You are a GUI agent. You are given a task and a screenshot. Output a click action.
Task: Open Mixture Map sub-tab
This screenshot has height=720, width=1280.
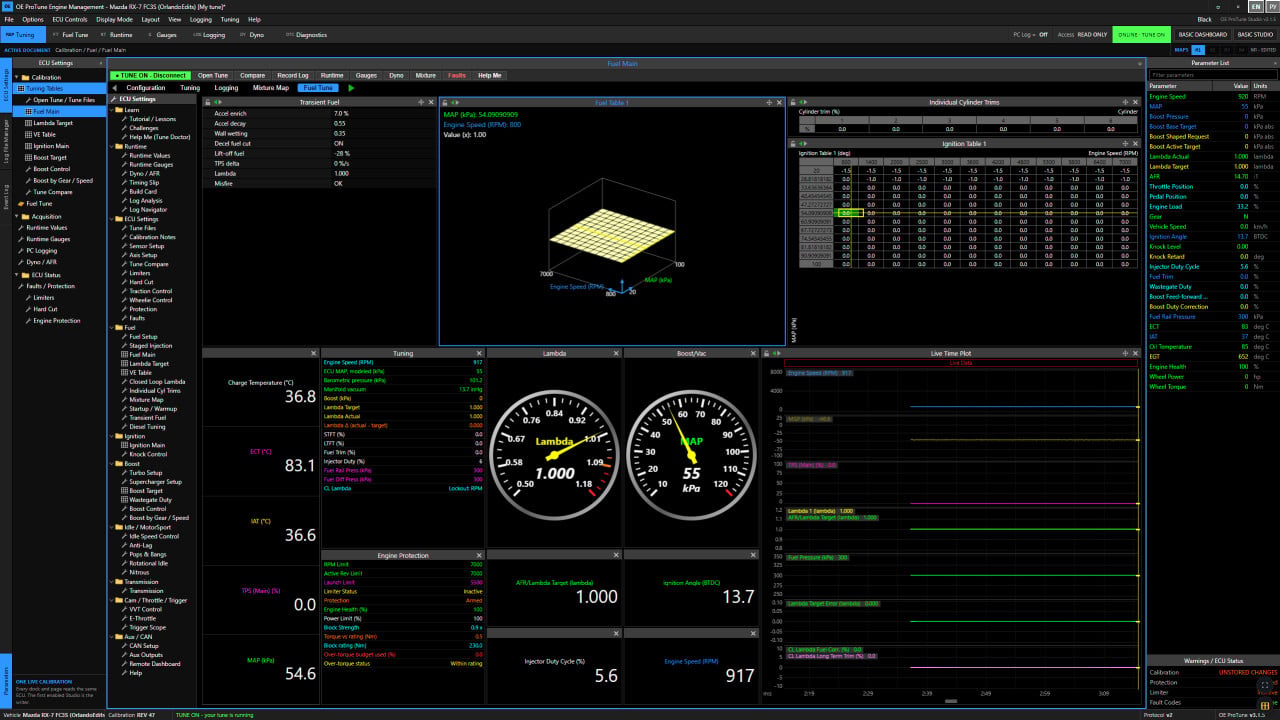pyautogui.click(x=271, y=88)
